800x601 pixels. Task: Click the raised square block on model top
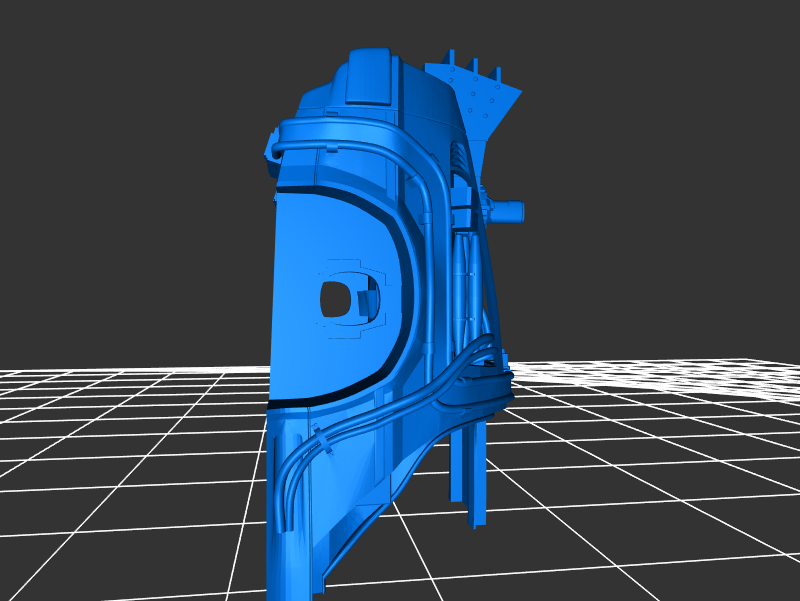[368, 76]
